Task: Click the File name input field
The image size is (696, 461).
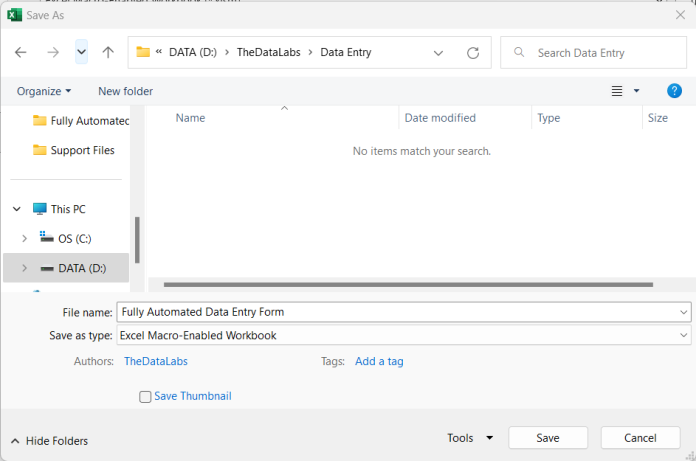Action: tap(395, 312)
